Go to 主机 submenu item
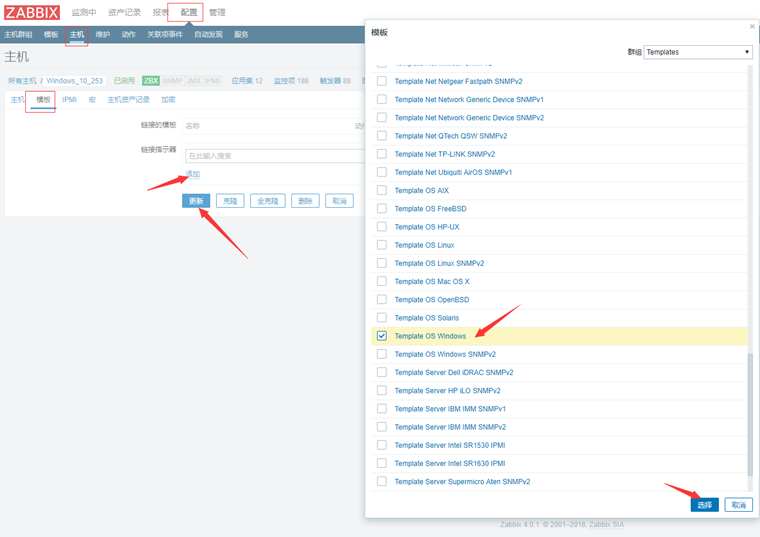The width and height of the screenshot is (760, 537). click(x=77, y=34)
